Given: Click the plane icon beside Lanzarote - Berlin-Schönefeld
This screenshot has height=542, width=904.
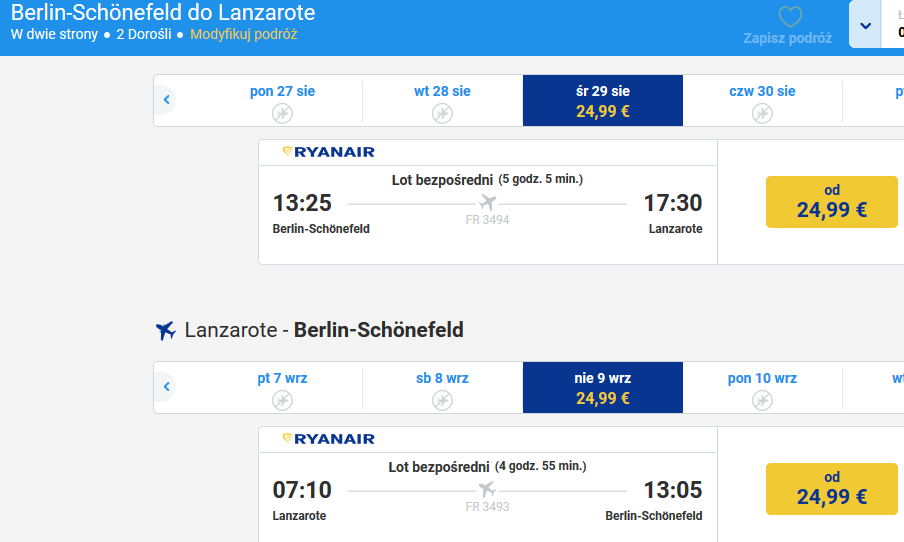Looking at the screenshot, I should point(165,330).
